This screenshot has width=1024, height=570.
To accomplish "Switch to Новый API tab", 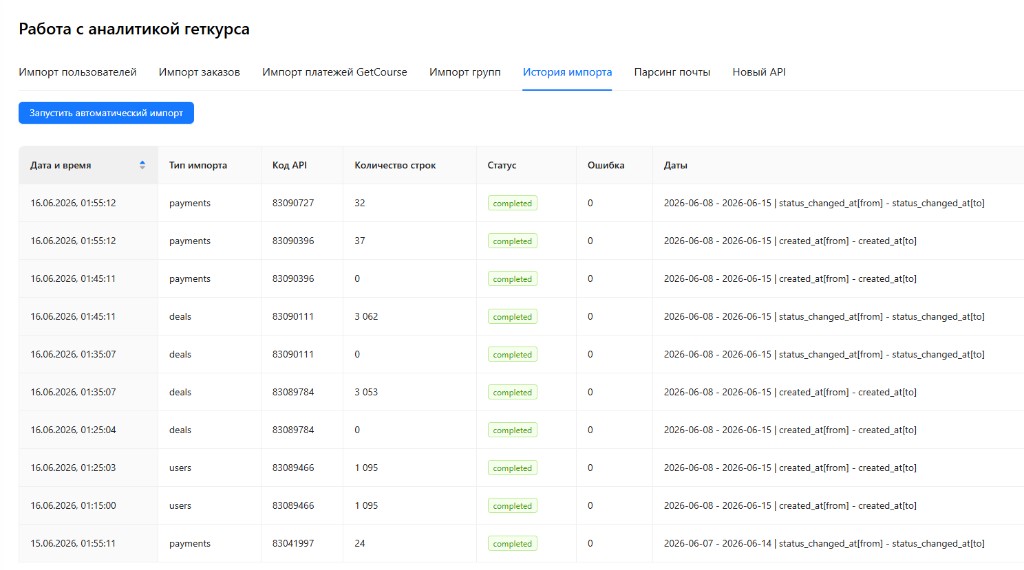I will pos(759,72).
